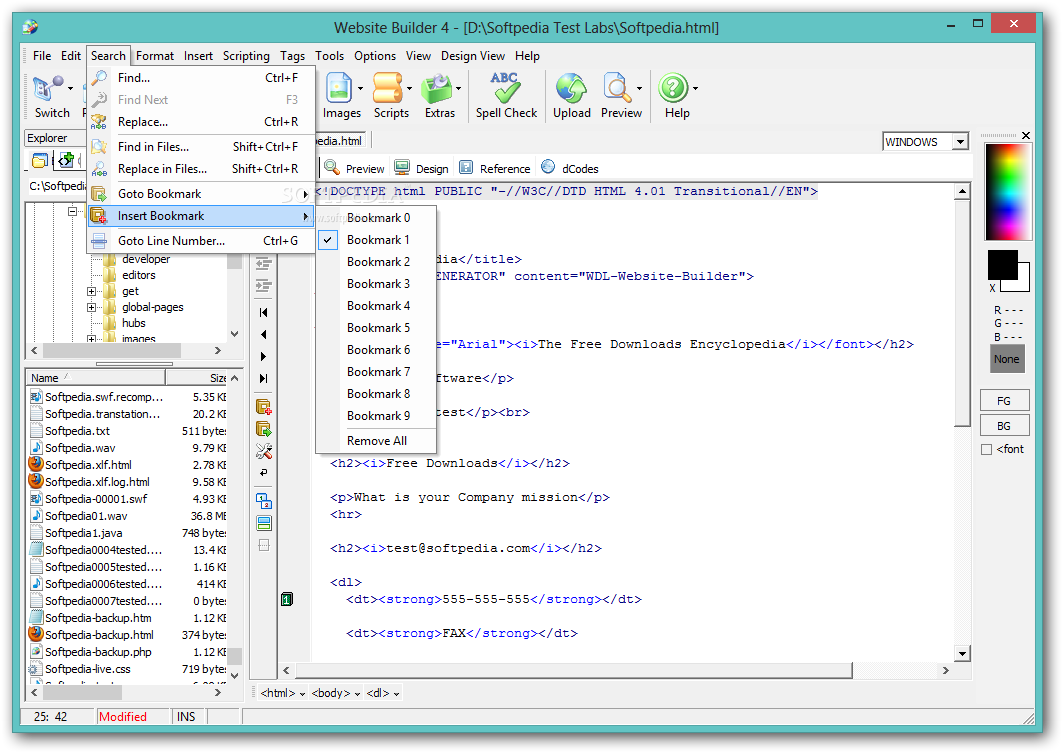Viewport: 1063px width, 753px height.
Task: Click the FG color button
Action: (1004, 401)
